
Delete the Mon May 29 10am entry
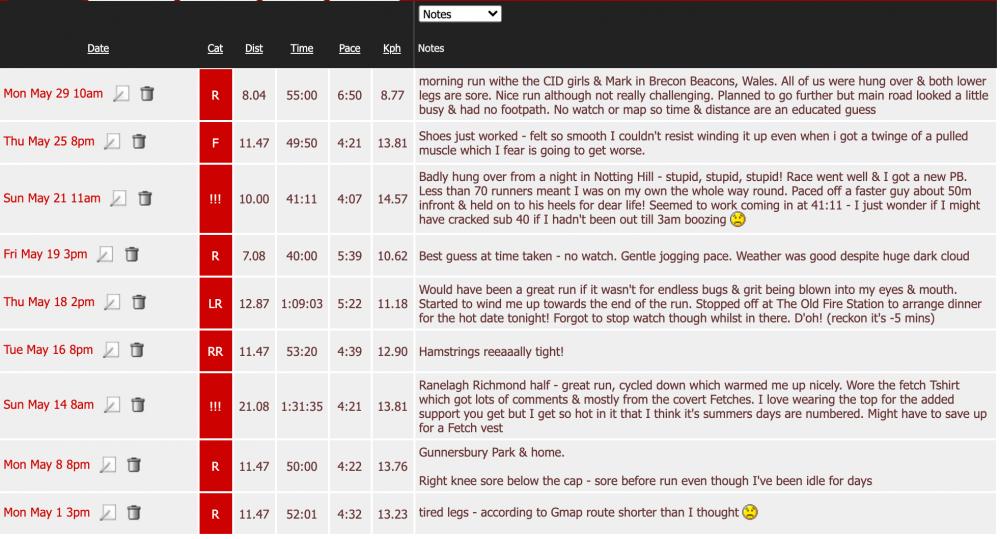pyautogui.click(x=147, y=94)
